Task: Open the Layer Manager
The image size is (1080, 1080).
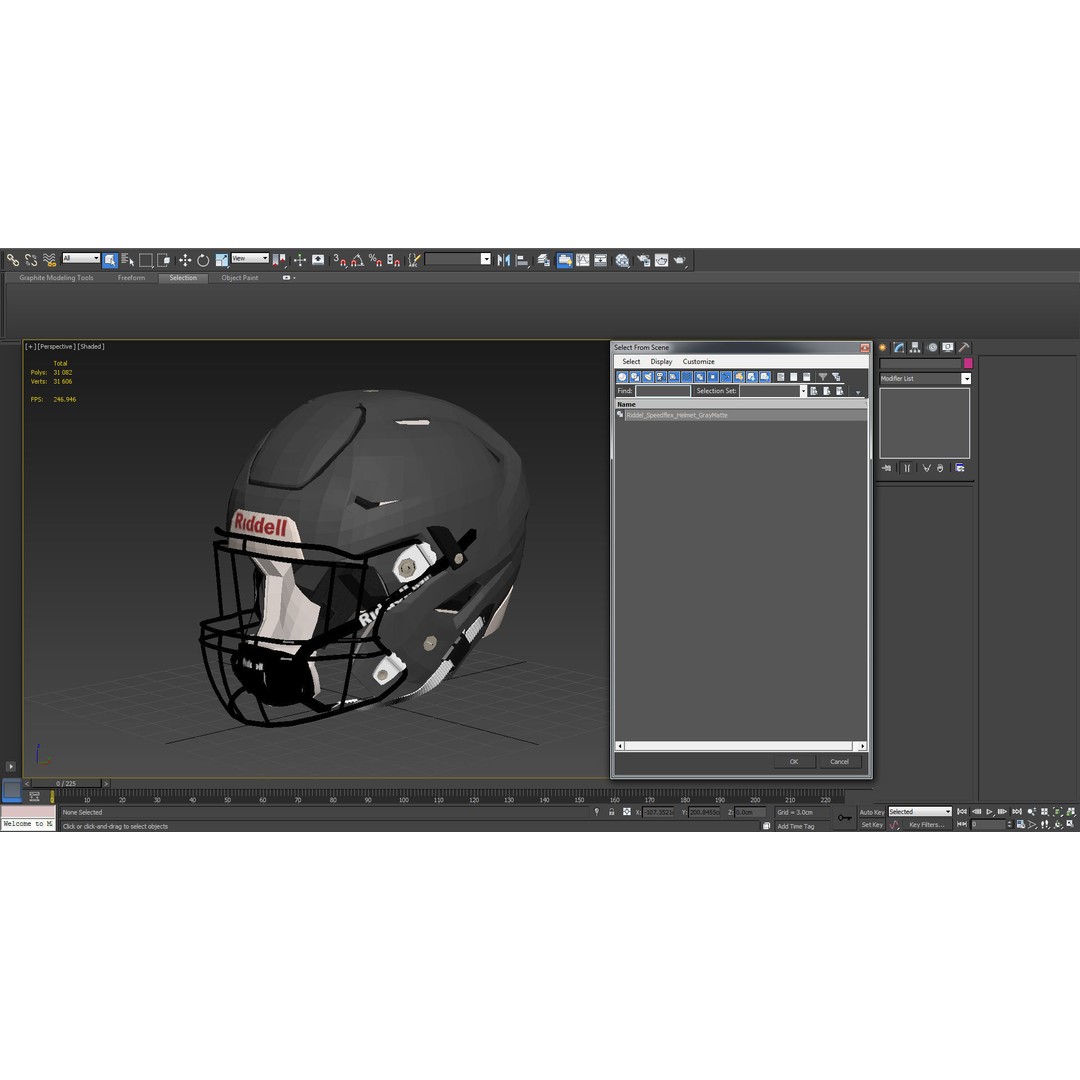Action: pyautogui.click(x=543, y=260)
